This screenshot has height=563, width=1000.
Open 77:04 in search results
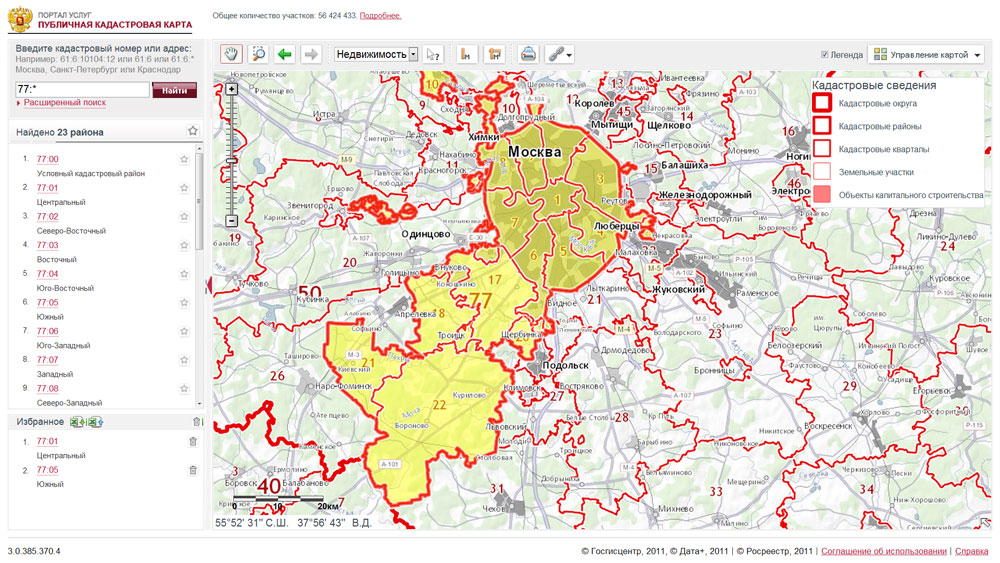47,274
